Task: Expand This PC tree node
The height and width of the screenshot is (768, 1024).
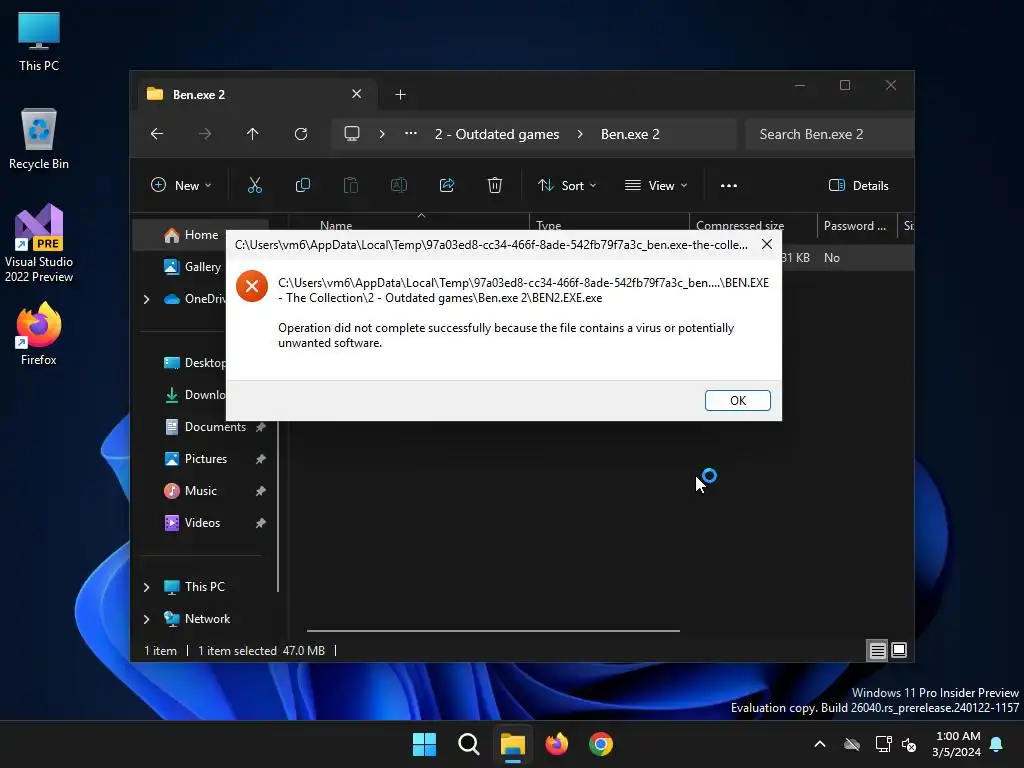Action: [x=146, y=587]
